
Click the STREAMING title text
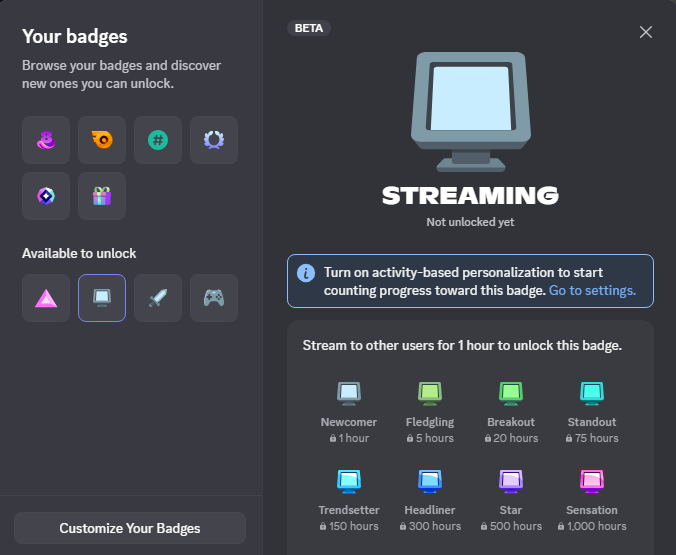470,195
